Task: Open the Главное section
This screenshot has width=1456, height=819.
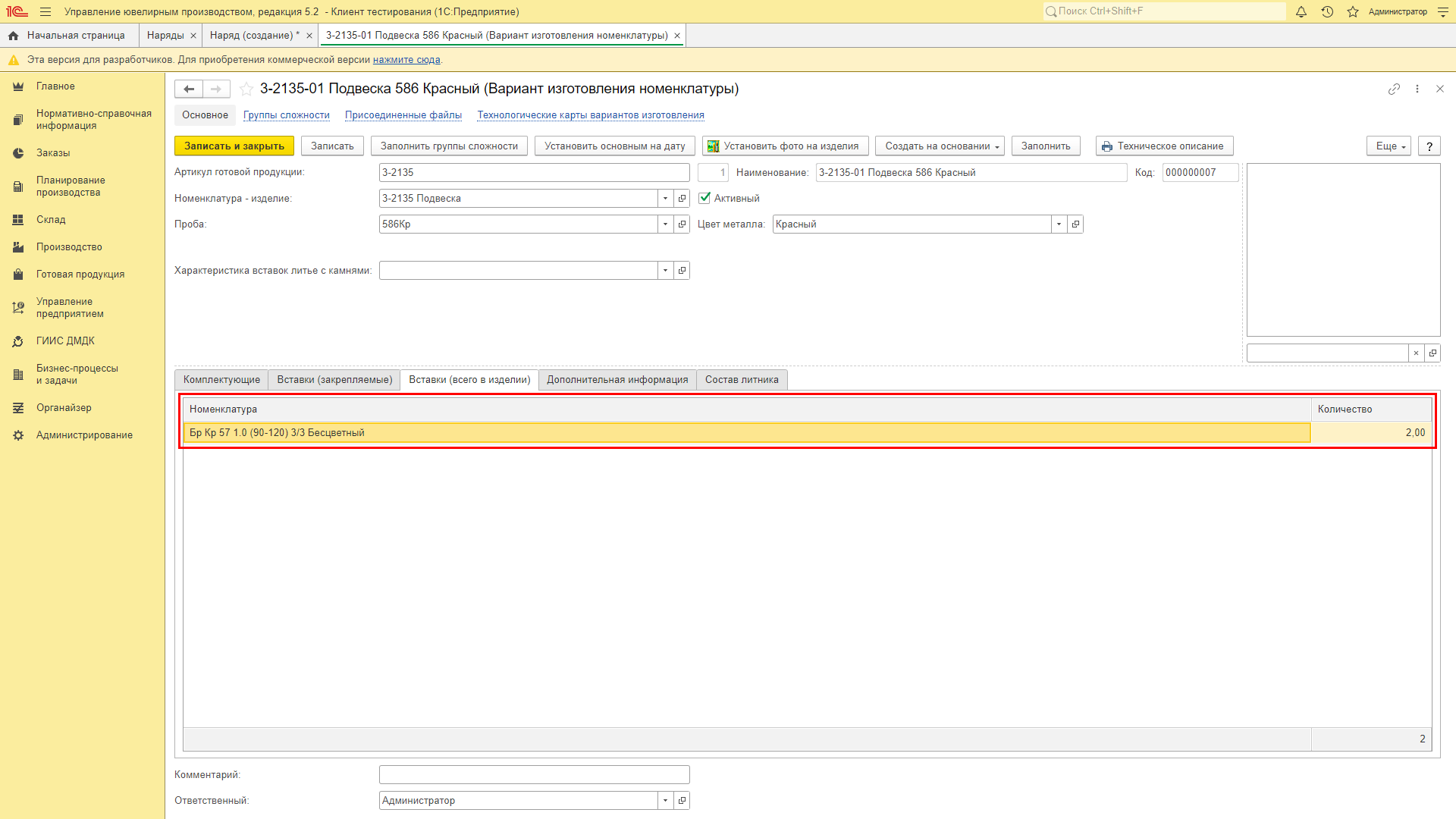Action: pyautogui.click(x=55, y=86)
